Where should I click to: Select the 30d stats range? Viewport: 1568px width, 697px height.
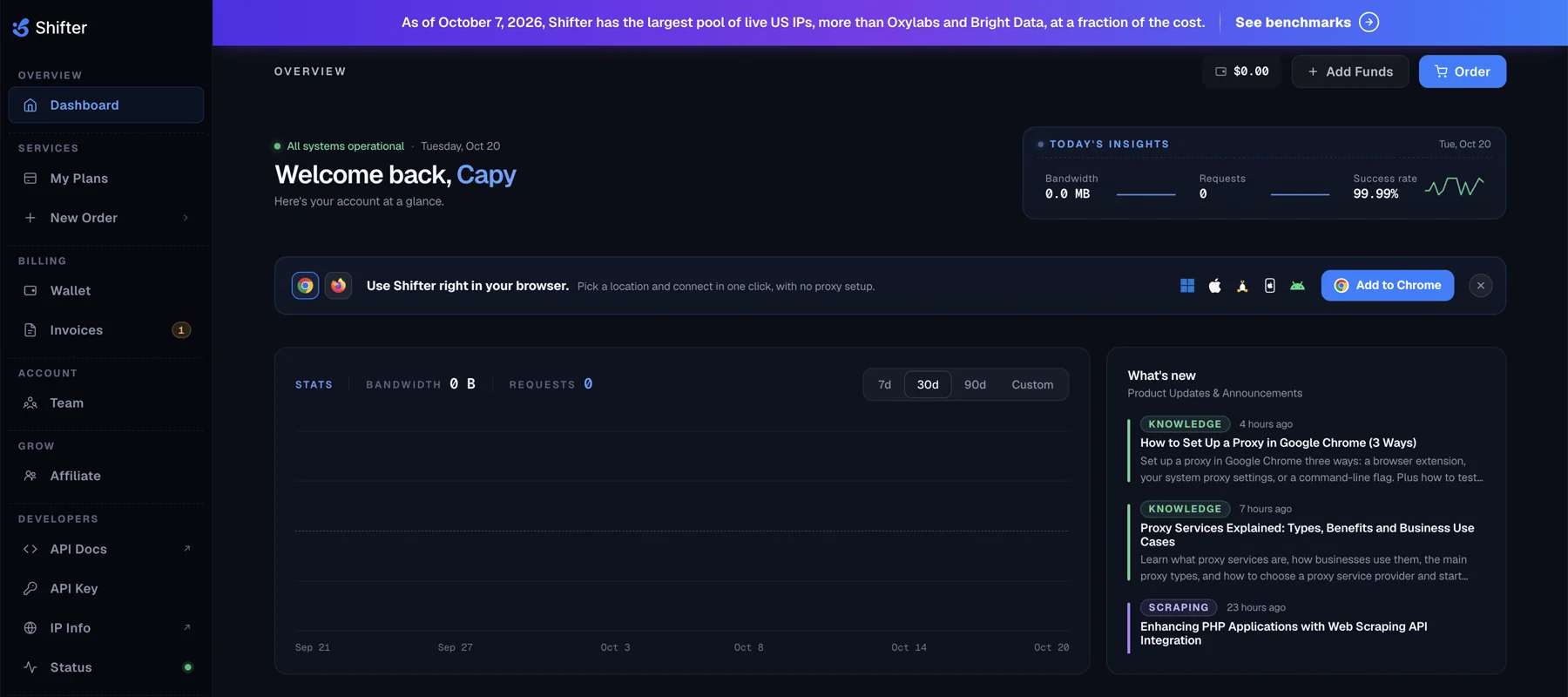coord(928,384)
